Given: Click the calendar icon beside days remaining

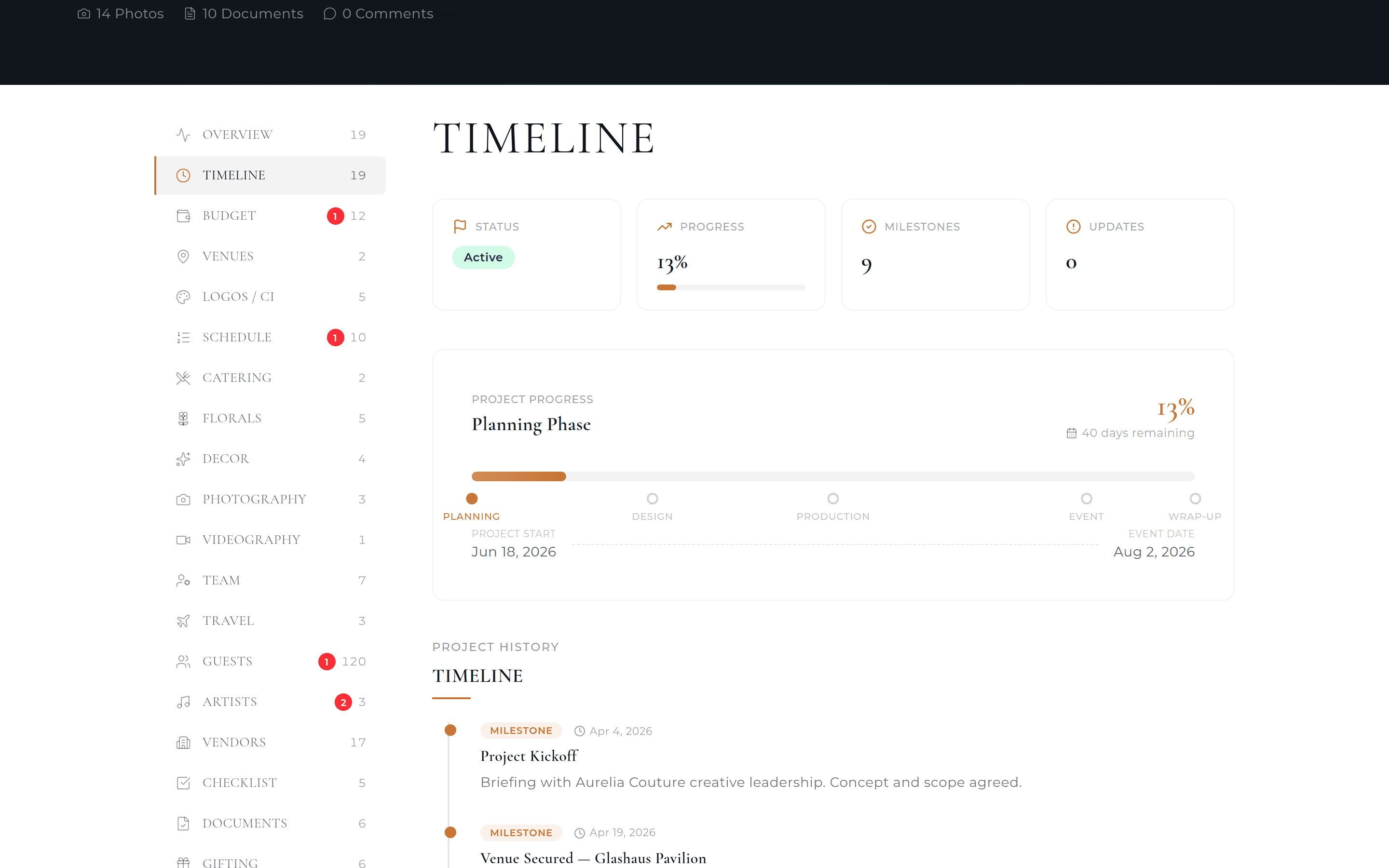Looking at the screenshot, I should pyautogui.click(x=1072, y=434).
